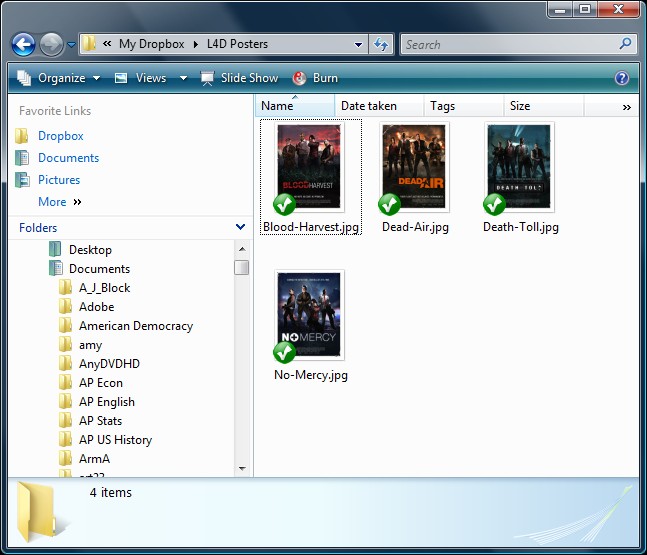The width and height of the screenshot is (647, 555).
Task: Expand the address bar chevrons before My Dropbox
Action: (x=107, y=43)
